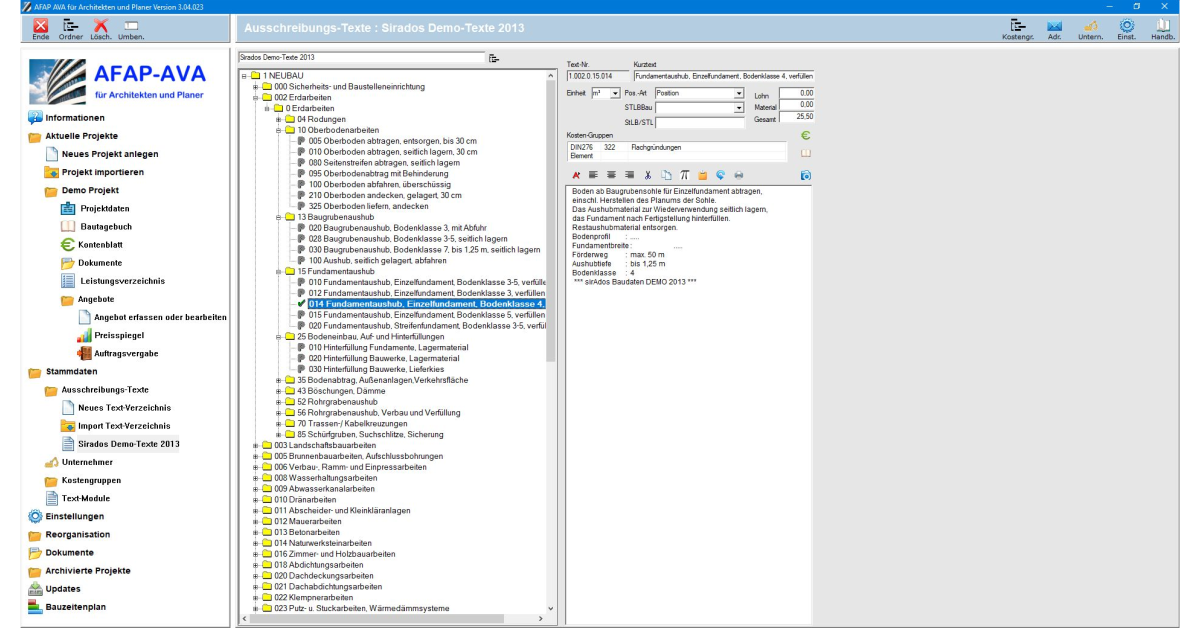Click the blue camera icon

pyautogui.click(x=805, y=175)
